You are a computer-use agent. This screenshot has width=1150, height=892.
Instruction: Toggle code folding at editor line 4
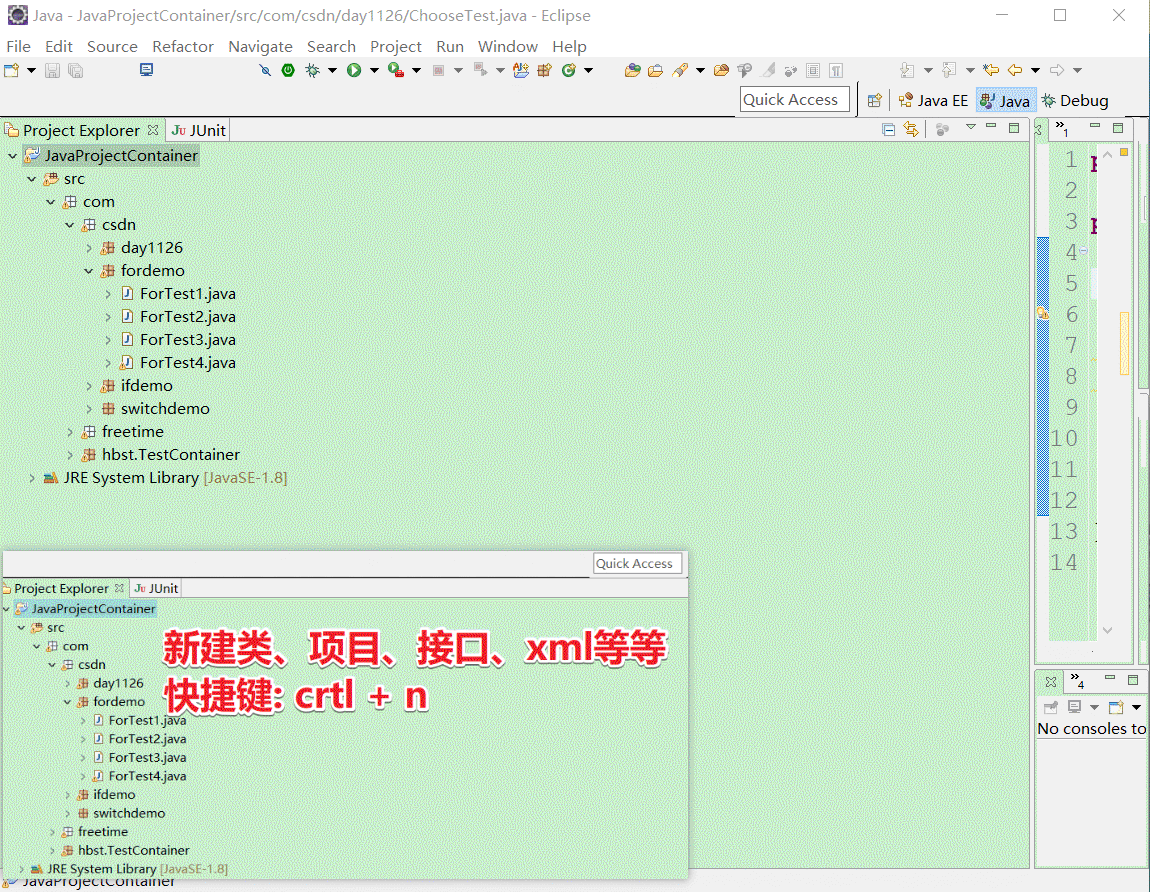pyautogui.click(x=1083, y=251)
